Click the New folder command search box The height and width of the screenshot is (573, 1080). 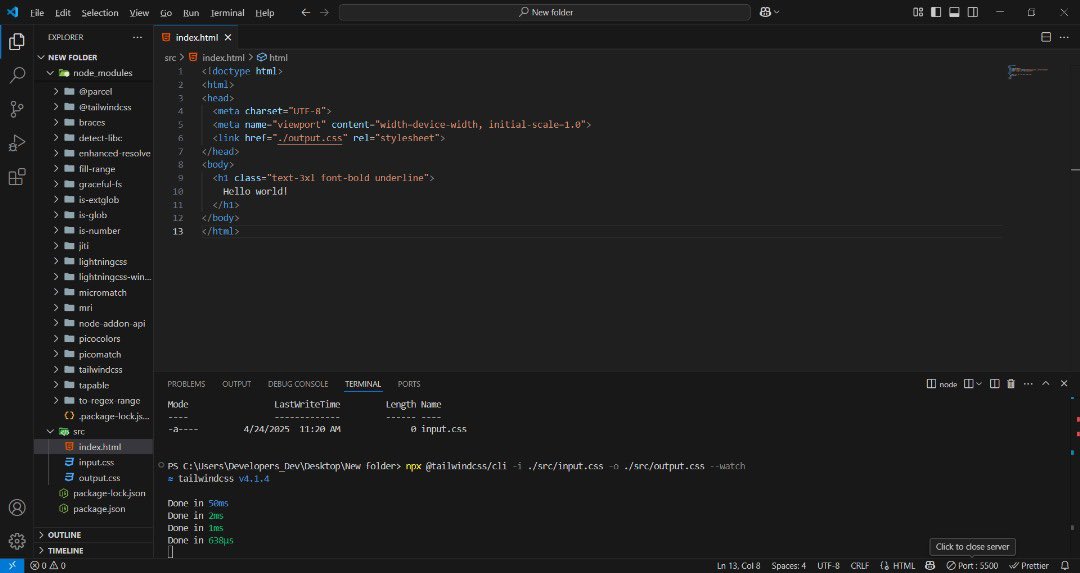(x=545, y=12)
